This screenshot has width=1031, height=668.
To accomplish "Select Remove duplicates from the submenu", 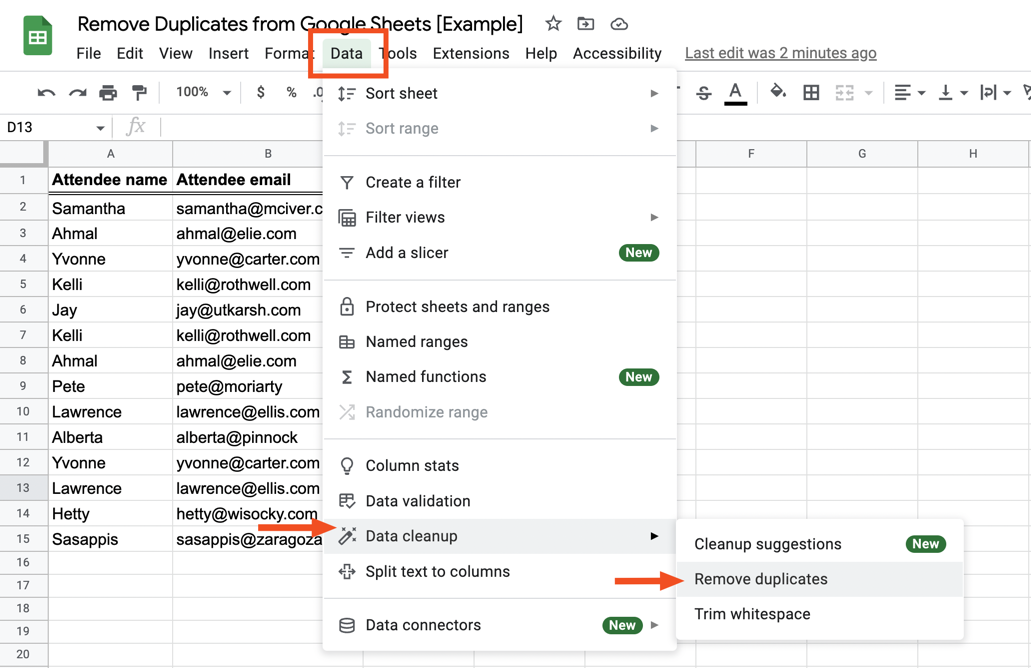I will coord(763,578).
